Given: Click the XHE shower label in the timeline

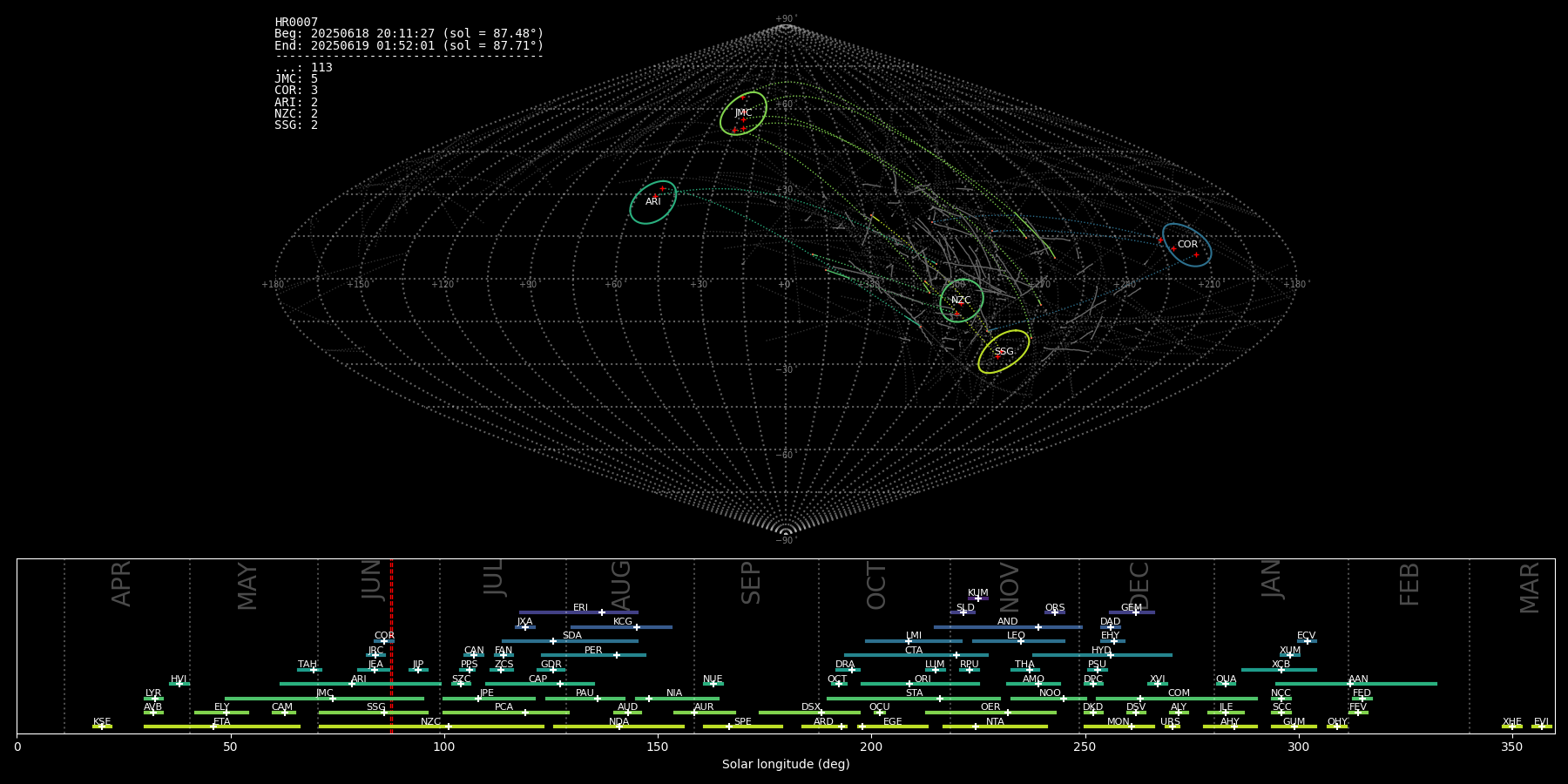Looking at the screenshot, I should pos(1512,722).
